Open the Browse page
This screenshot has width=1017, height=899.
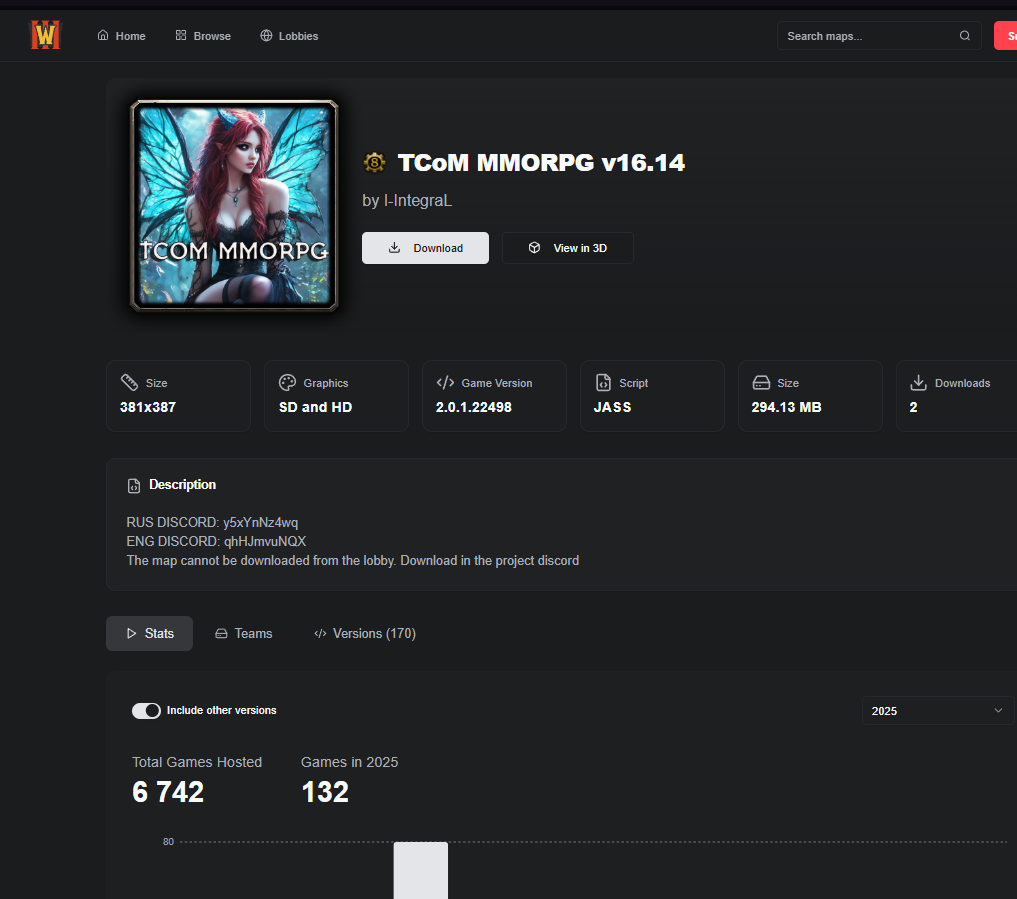click(203, 36)
